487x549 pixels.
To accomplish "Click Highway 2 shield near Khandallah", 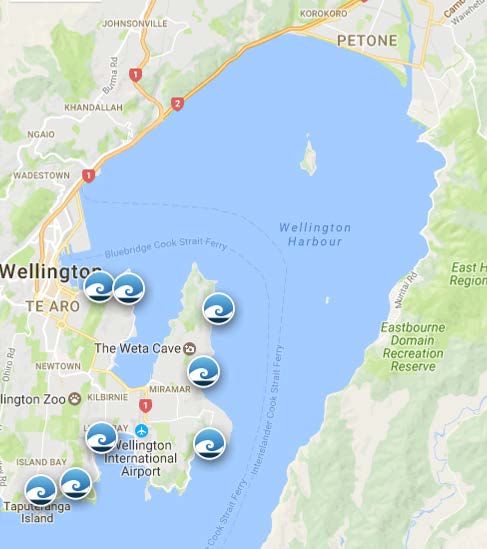I will pos(178,104).
